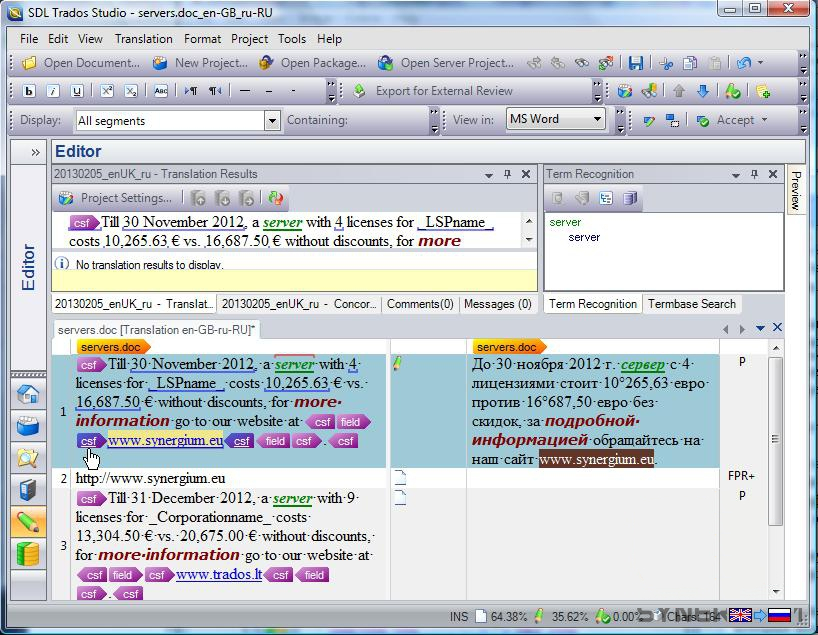Pin the Term Recognition panel

tap(754, 174)
